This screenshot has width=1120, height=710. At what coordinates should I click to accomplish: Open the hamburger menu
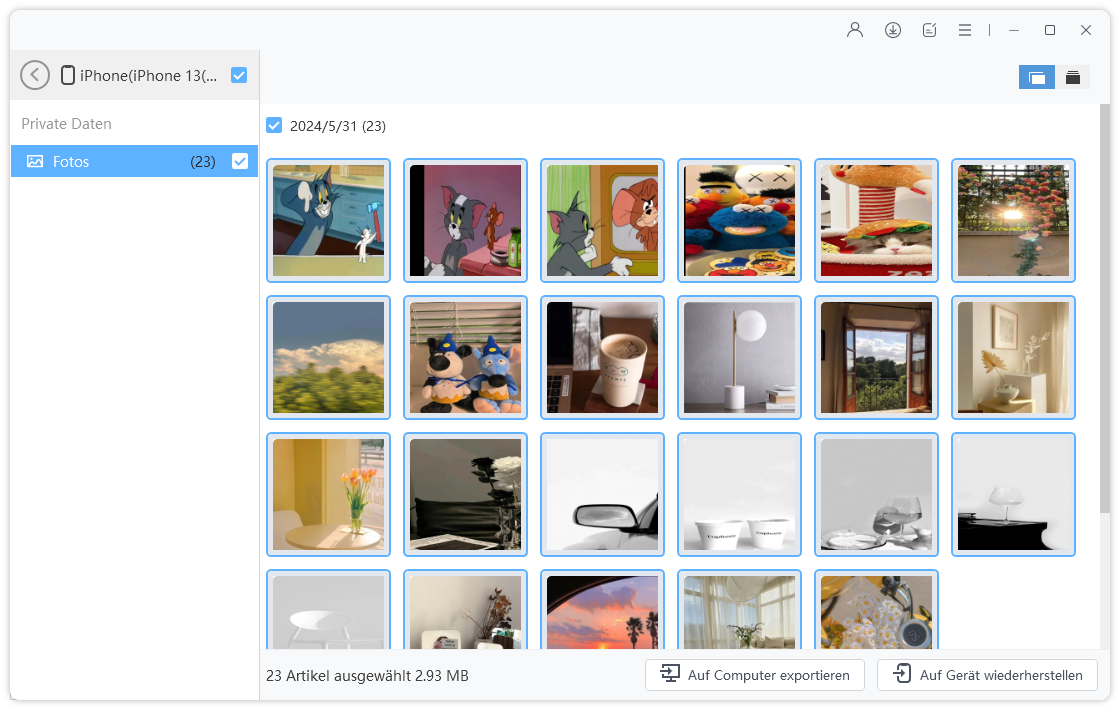[x=965, y=30]
